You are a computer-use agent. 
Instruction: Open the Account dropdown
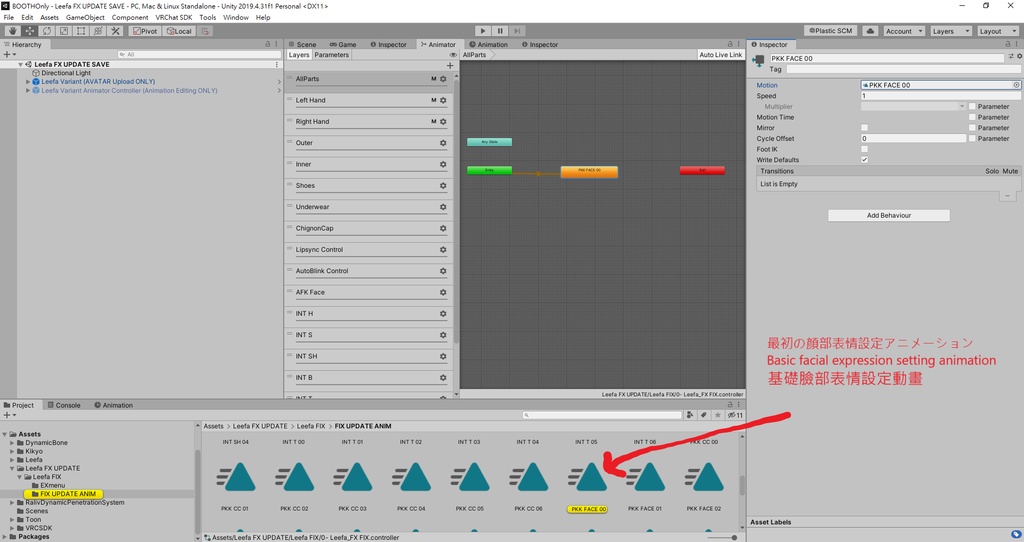coord(903,31)
